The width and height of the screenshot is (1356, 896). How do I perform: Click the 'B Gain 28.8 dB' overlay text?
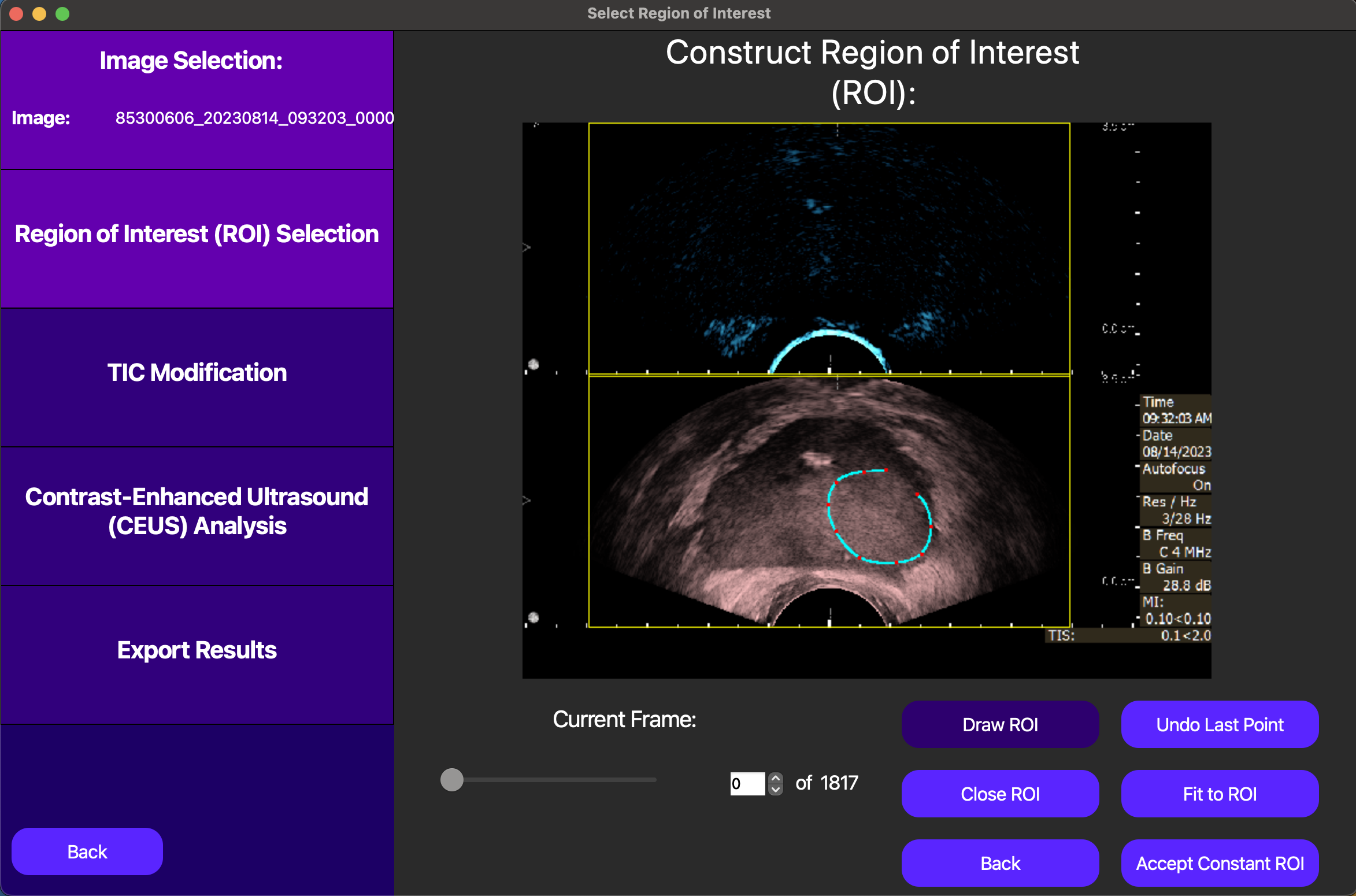[1176, 577]
